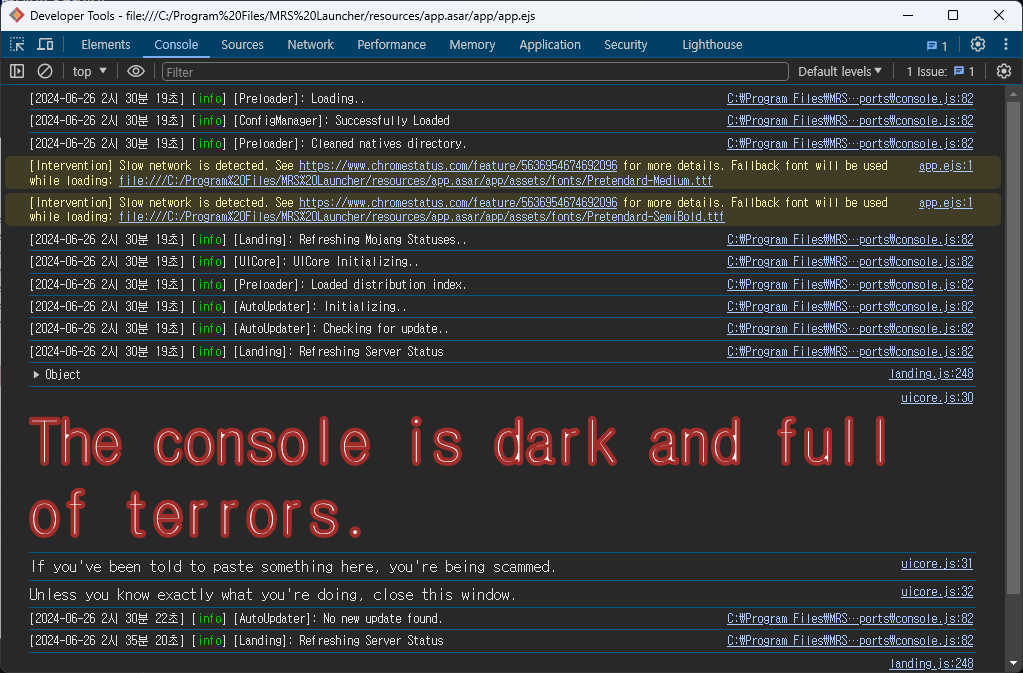Open app.ejs:1 link of first Intervention warning
1023x673 pixels.
pos(945,166)
